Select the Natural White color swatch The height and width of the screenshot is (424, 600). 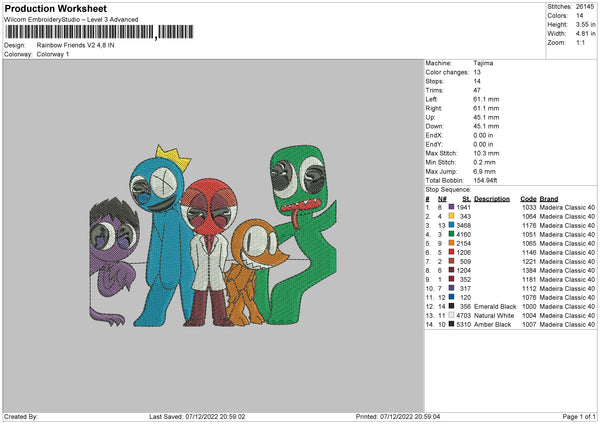(x=451, y=315)
